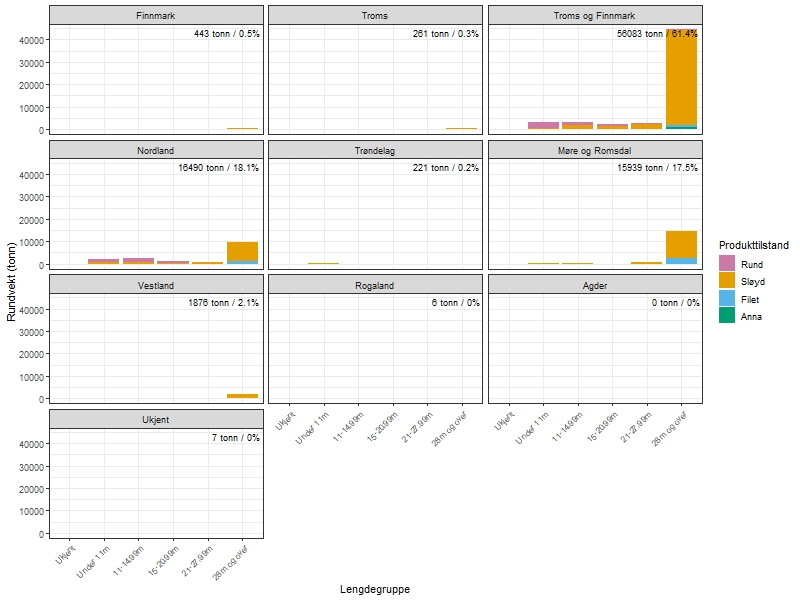
Task: Click the green Anna legend swatch
Action: 727,316
